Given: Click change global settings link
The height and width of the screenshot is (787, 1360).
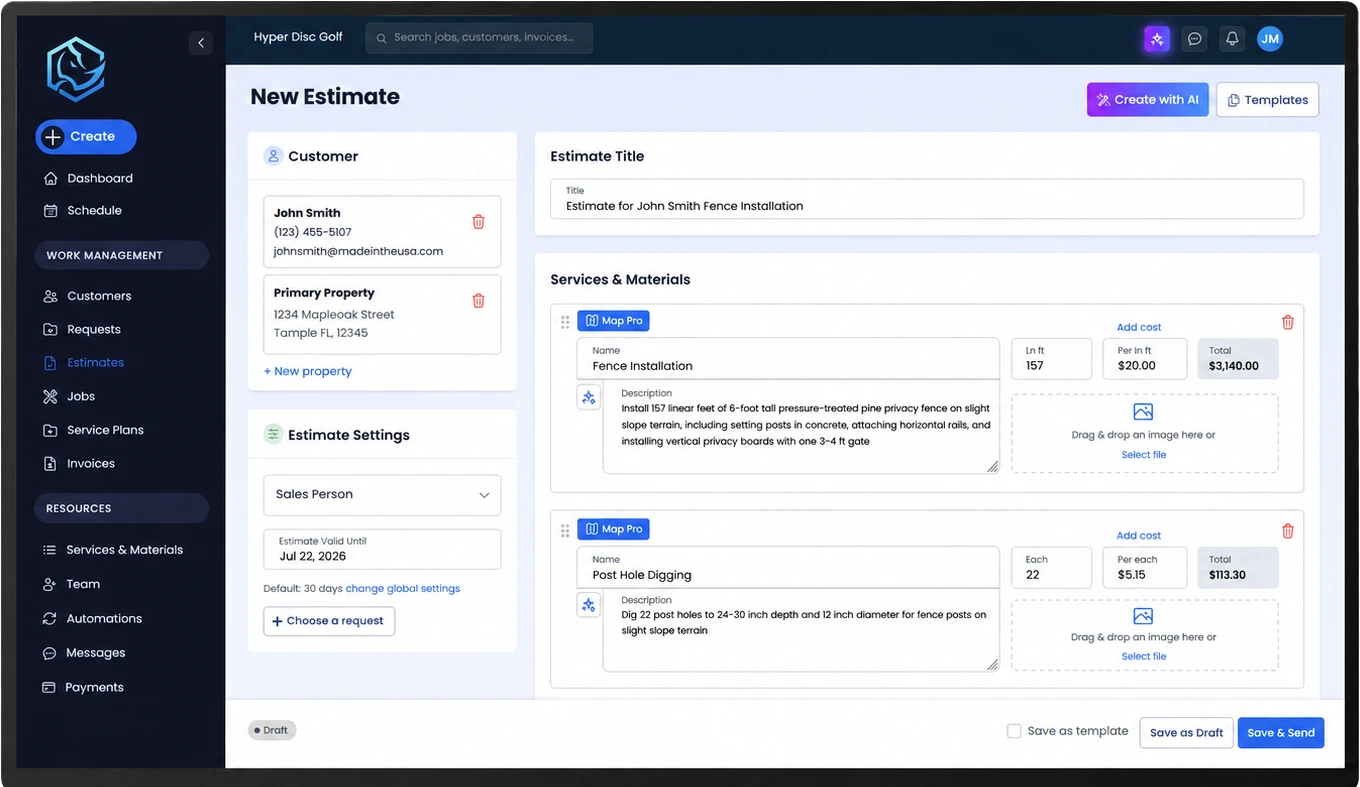Looking at the screenshot, I should (x=403, y=589).
